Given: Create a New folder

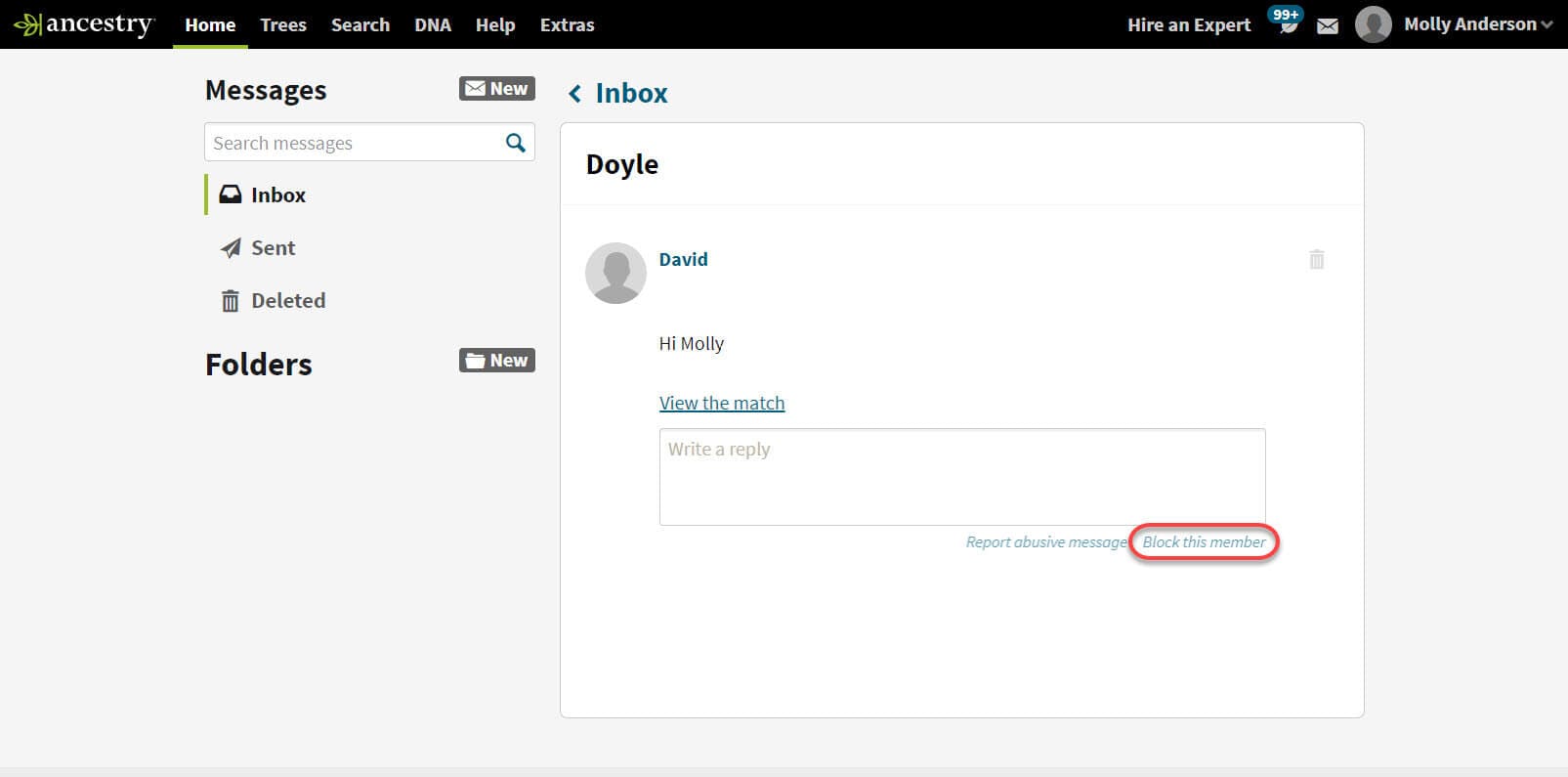Looking at the screenshot, I should [x=496, y=361].
